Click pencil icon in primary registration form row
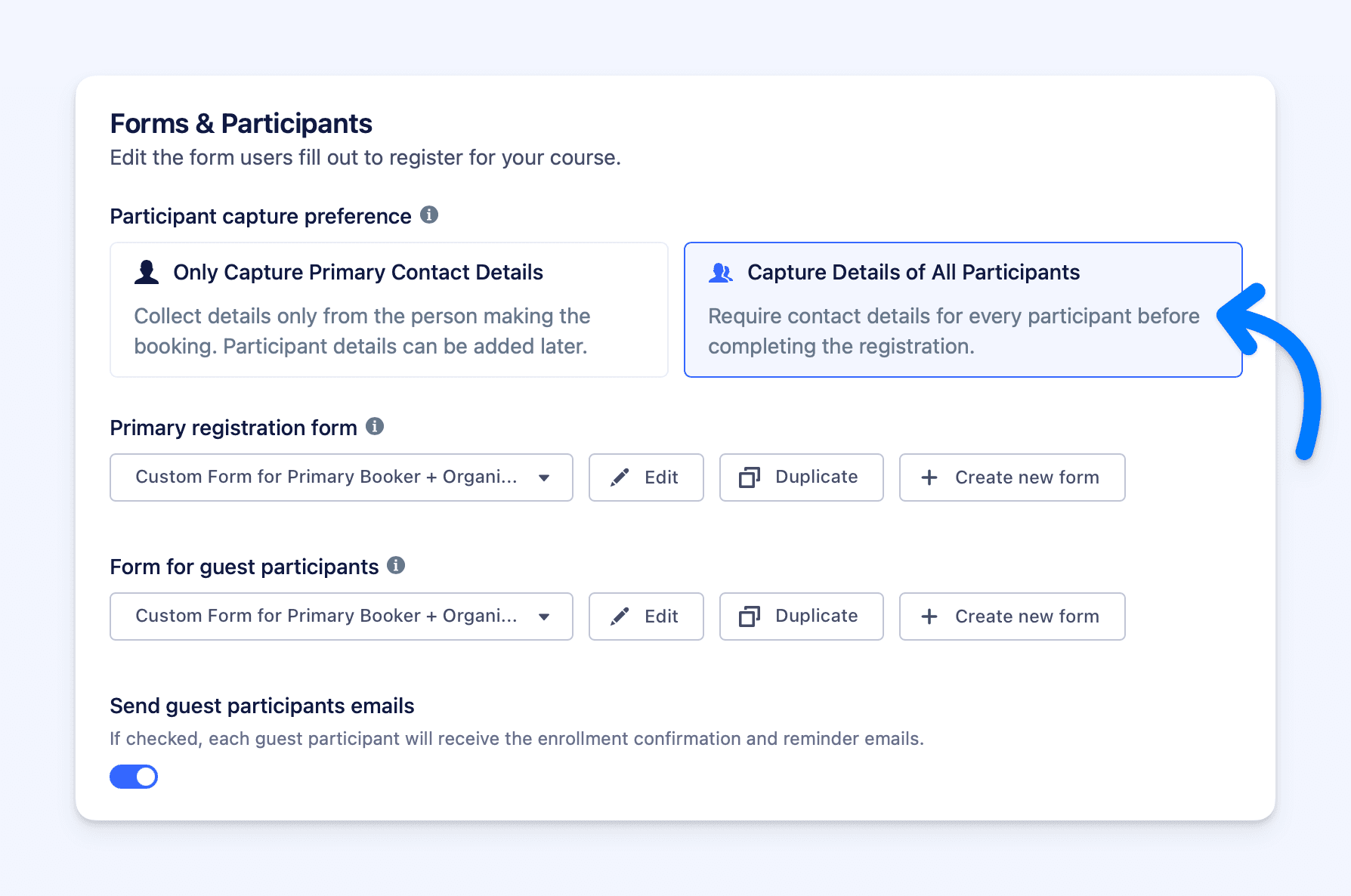This screenshot has width=1351, height=896. pos(620,477)
